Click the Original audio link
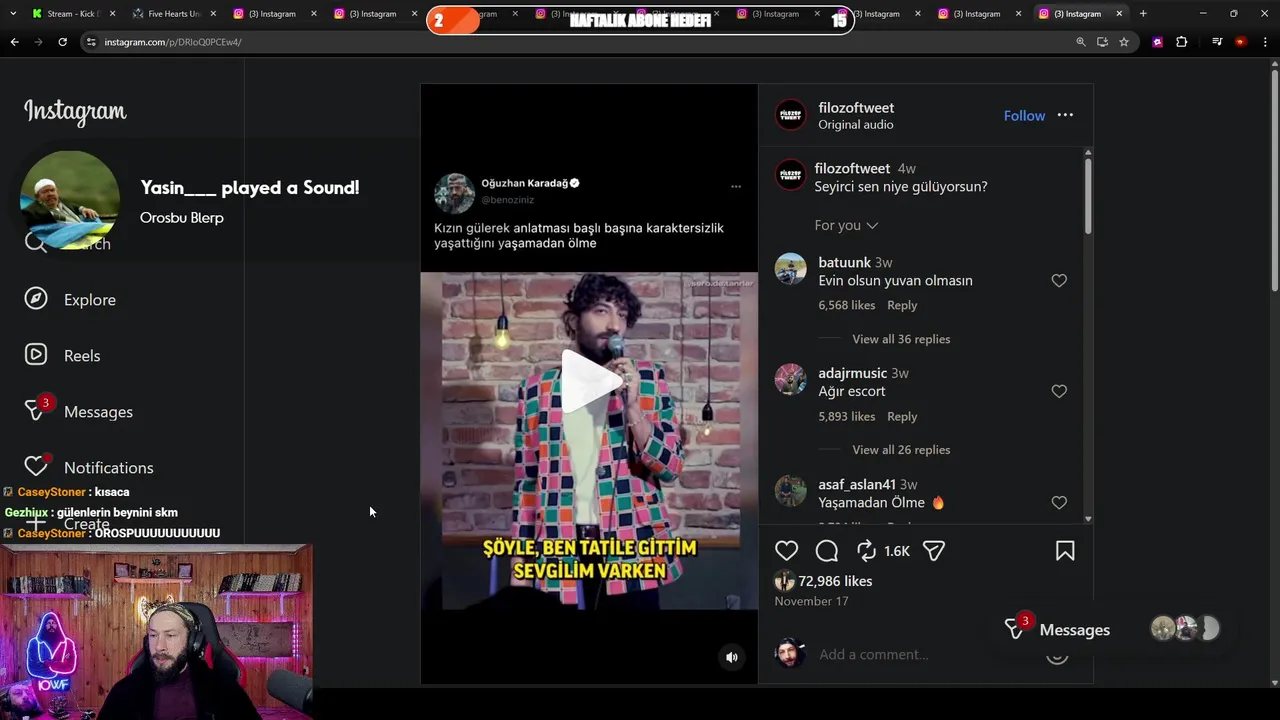Image resolution: width=1280 pixels, height=720 pixels. pos(856,125)
